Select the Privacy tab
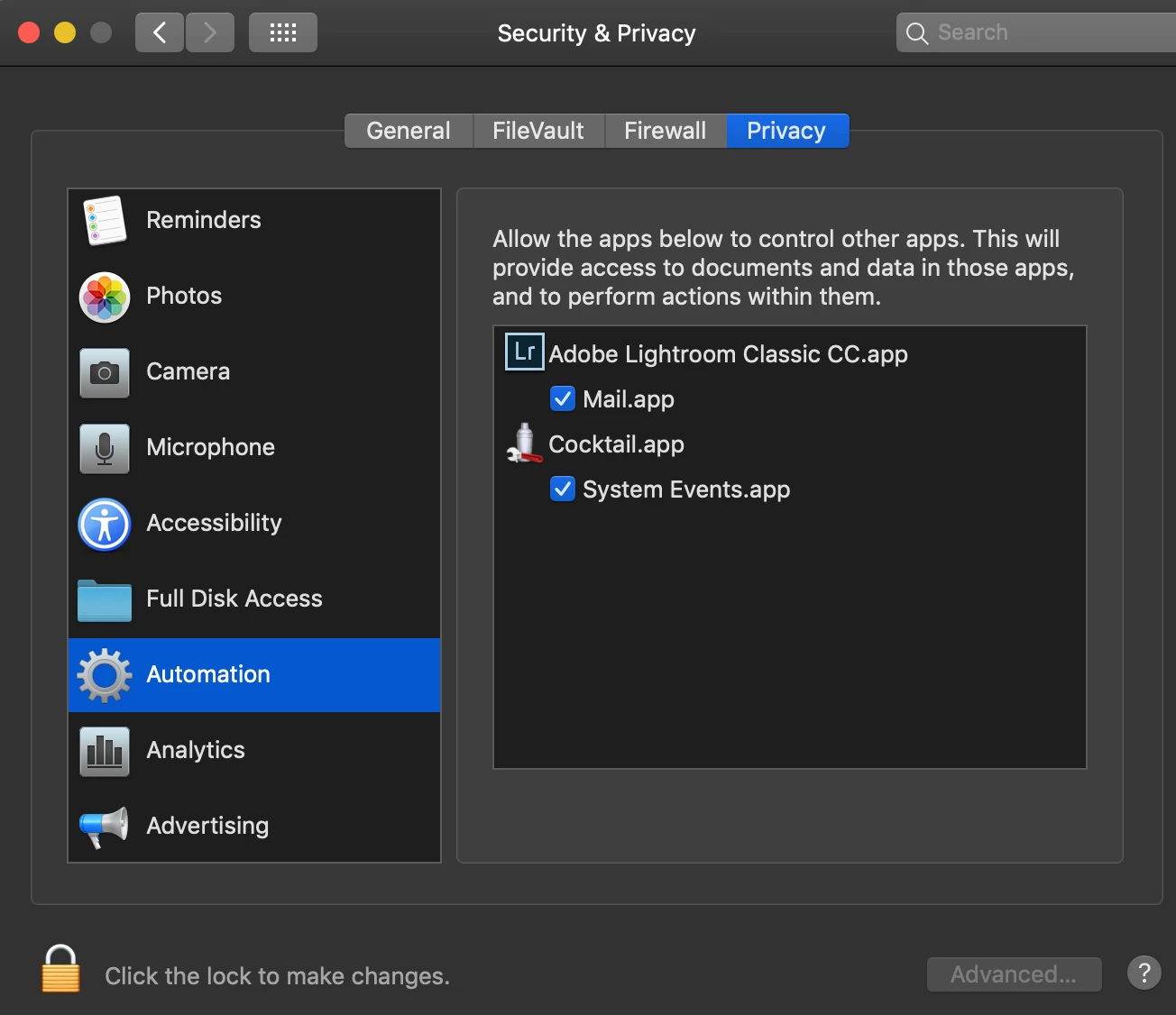 787,131
